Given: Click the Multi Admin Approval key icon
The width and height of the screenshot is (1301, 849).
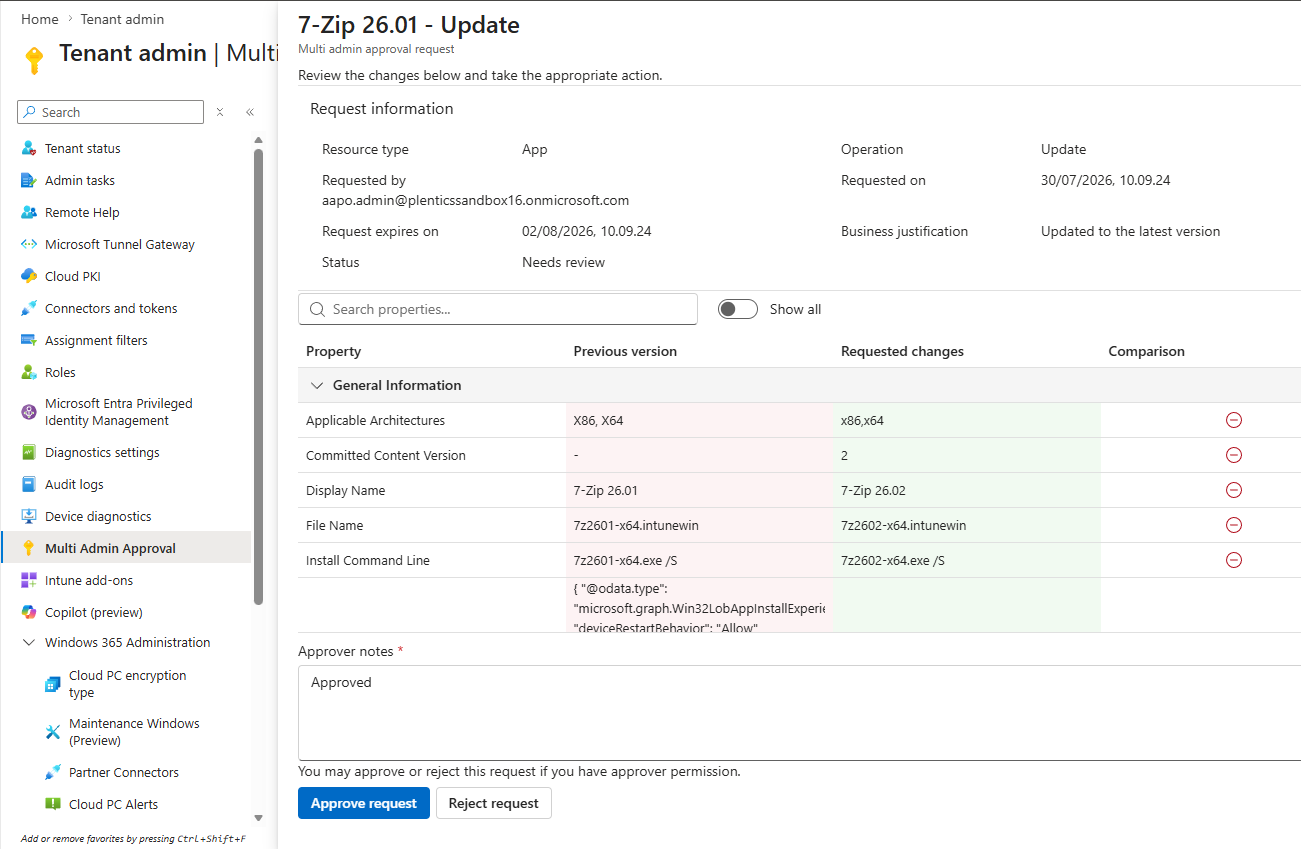Looking at the screenshot, I should (29, 548).
